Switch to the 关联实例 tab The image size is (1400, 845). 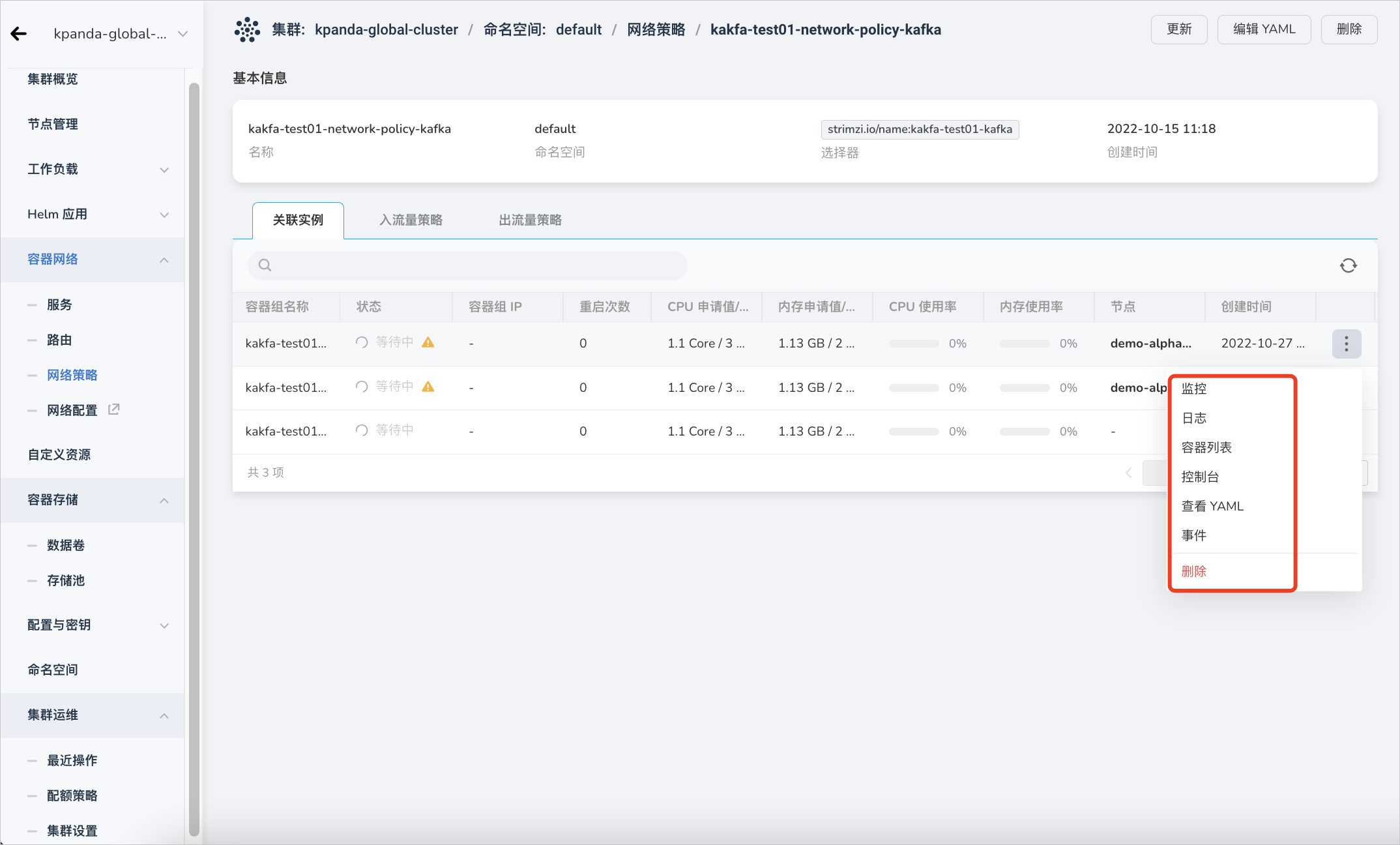(298, 220)
